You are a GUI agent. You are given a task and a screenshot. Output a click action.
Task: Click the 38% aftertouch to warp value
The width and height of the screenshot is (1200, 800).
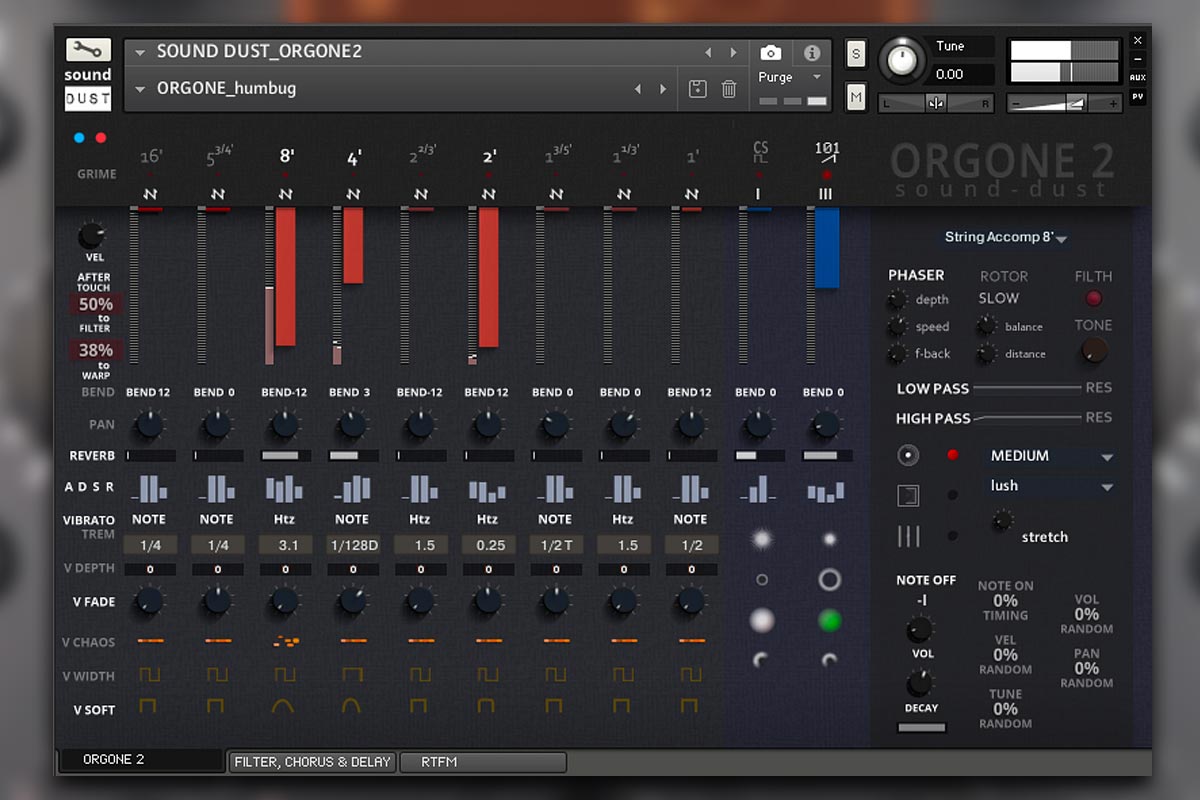(96, 350)
